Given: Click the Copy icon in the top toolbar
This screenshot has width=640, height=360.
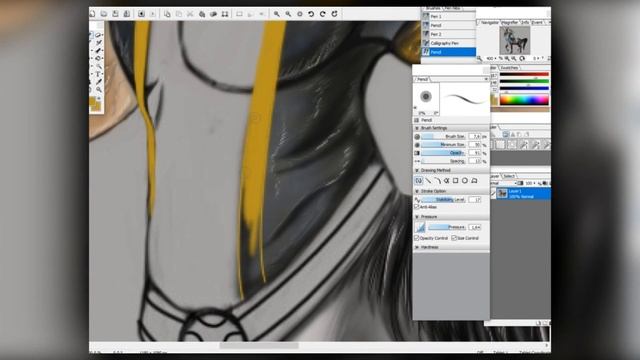Looking at the screenshot, I should pyautogui.click(x=167, y=14).
